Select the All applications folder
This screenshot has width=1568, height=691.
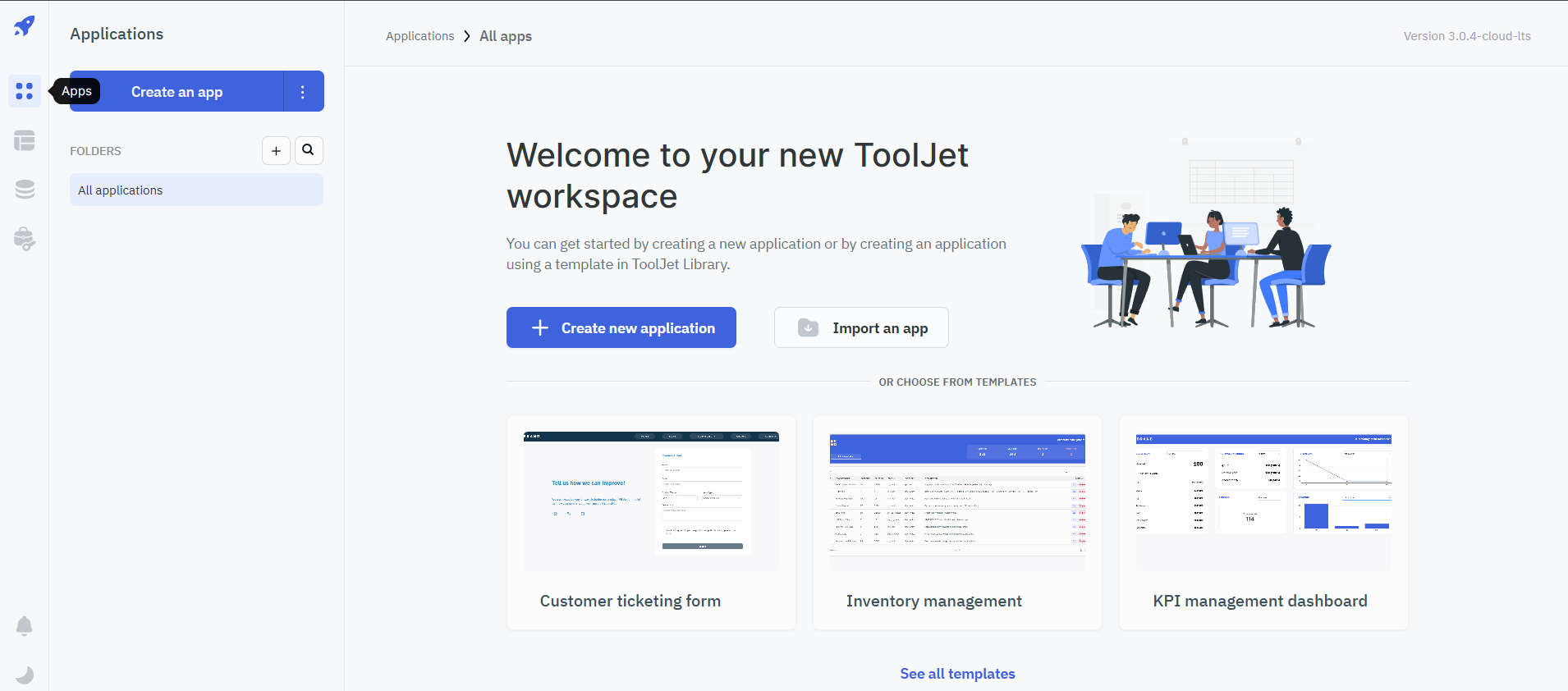click(x=196, y=190)
